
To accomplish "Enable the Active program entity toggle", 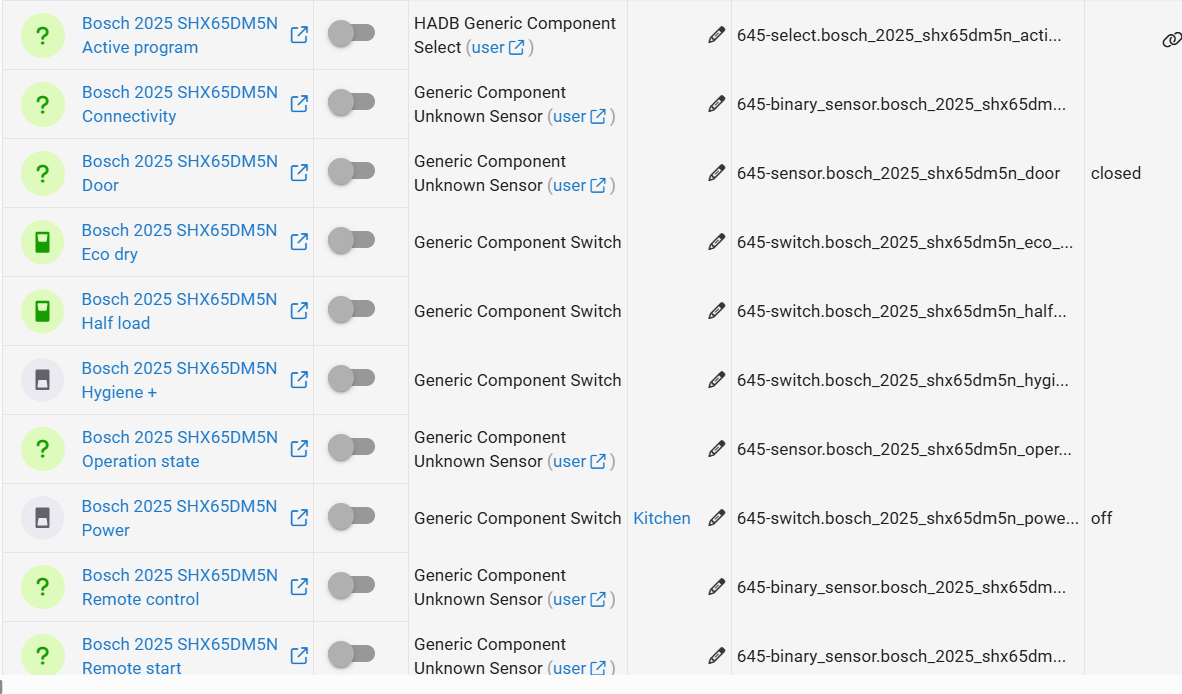I will point(361,34).
